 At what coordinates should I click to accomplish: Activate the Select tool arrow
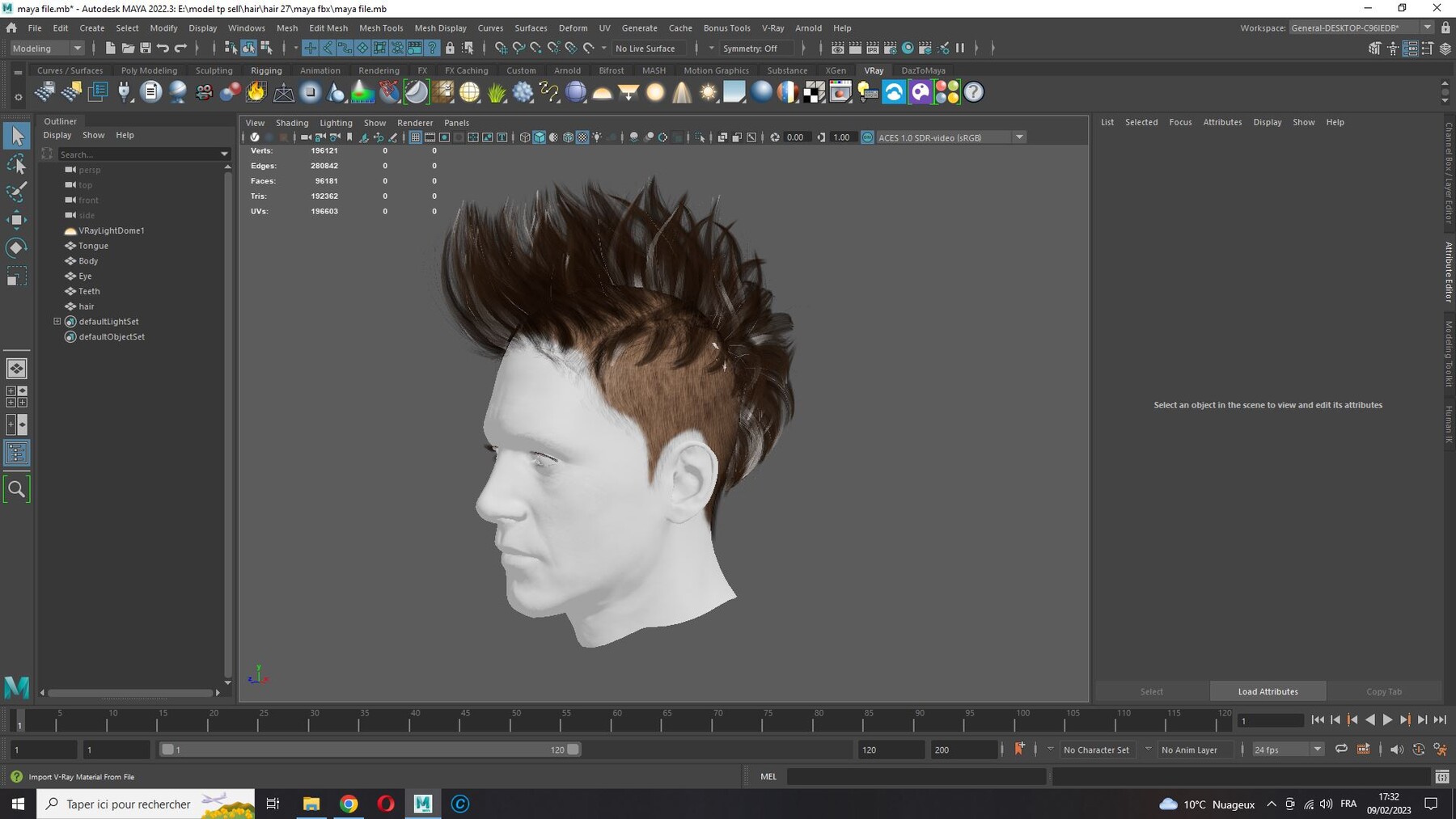click(x=17, y=136)
